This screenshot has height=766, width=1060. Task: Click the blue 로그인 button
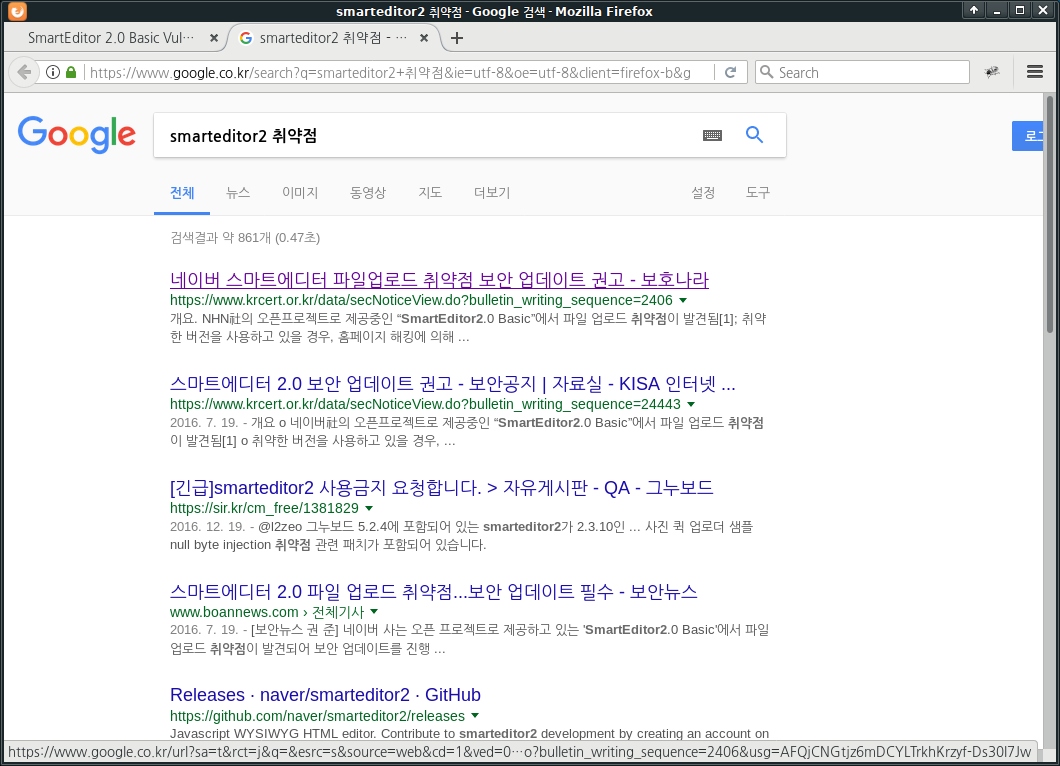pyautogui.click(x=1028, y=136)
